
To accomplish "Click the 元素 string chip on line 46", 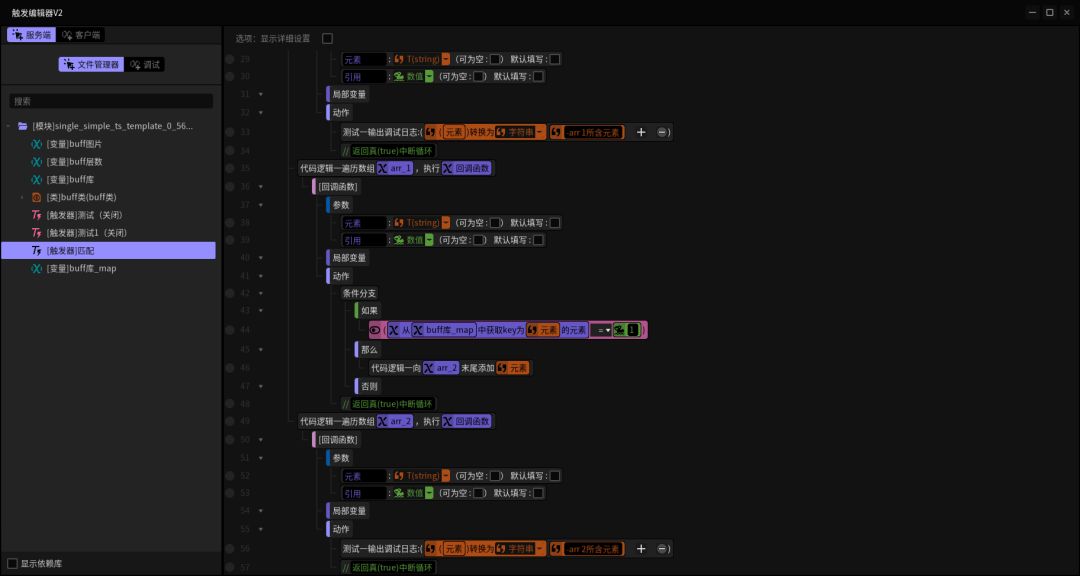I will 513,368.
